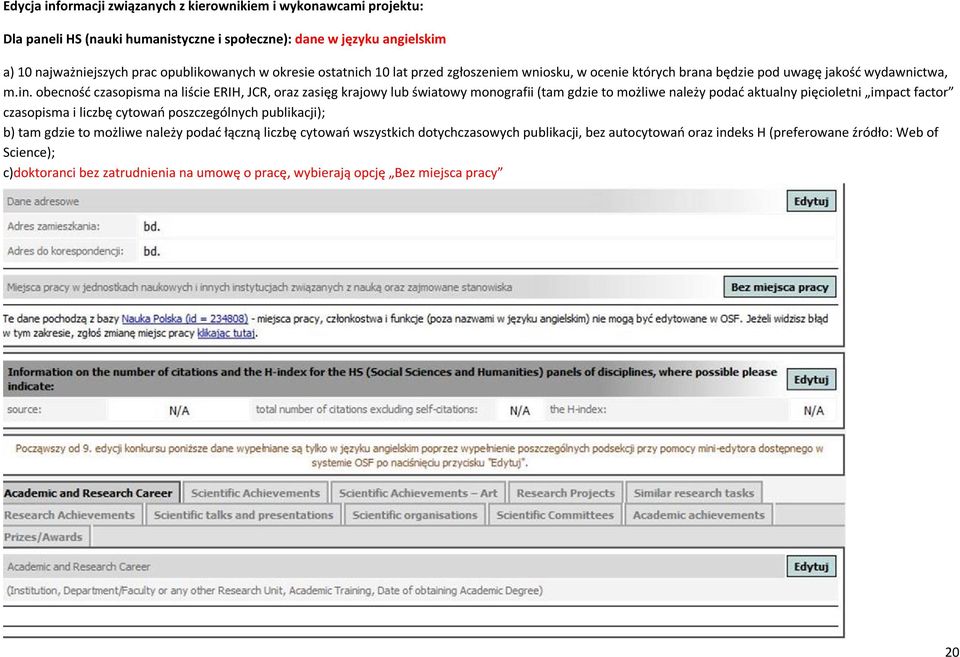The image size is (960, 657).
Task: Open Scientific talks and presentations tab
Action: click(244, 515)
